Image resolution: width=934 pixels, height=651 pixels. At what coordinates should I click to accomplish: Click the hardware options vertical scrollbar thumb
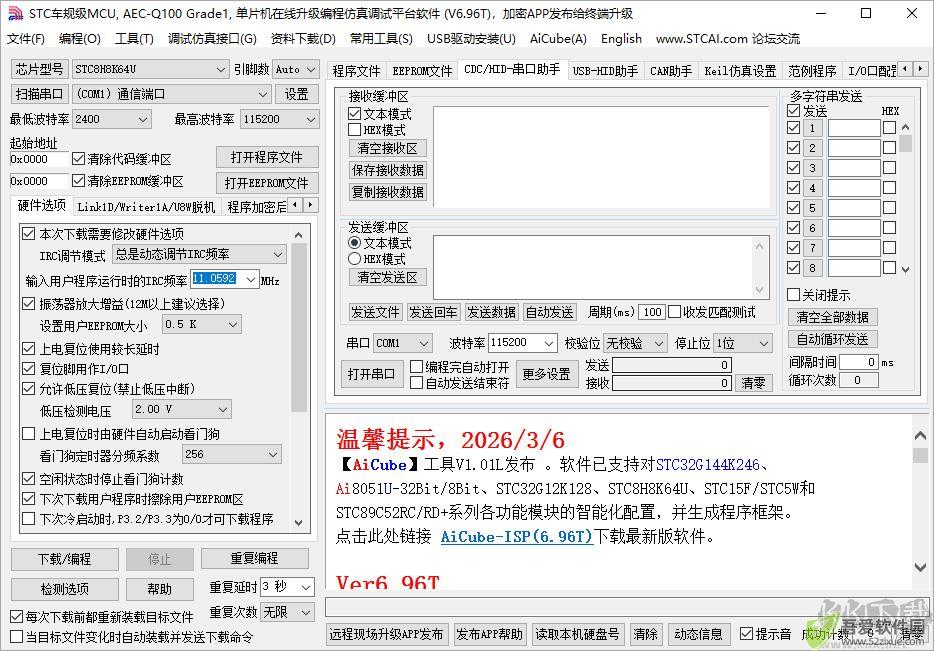(299, 326)
